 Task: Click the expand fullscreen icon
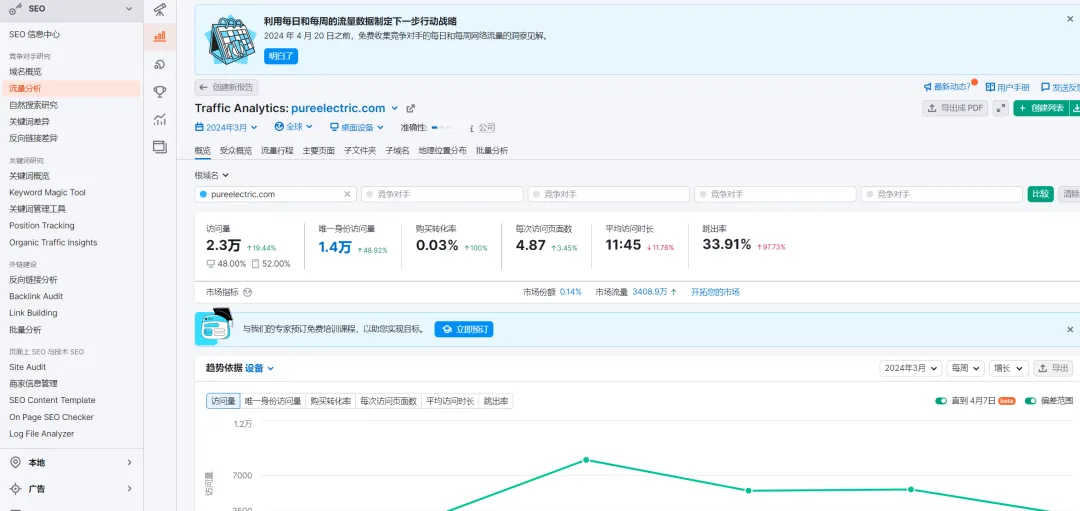(x=1001, y=108)
